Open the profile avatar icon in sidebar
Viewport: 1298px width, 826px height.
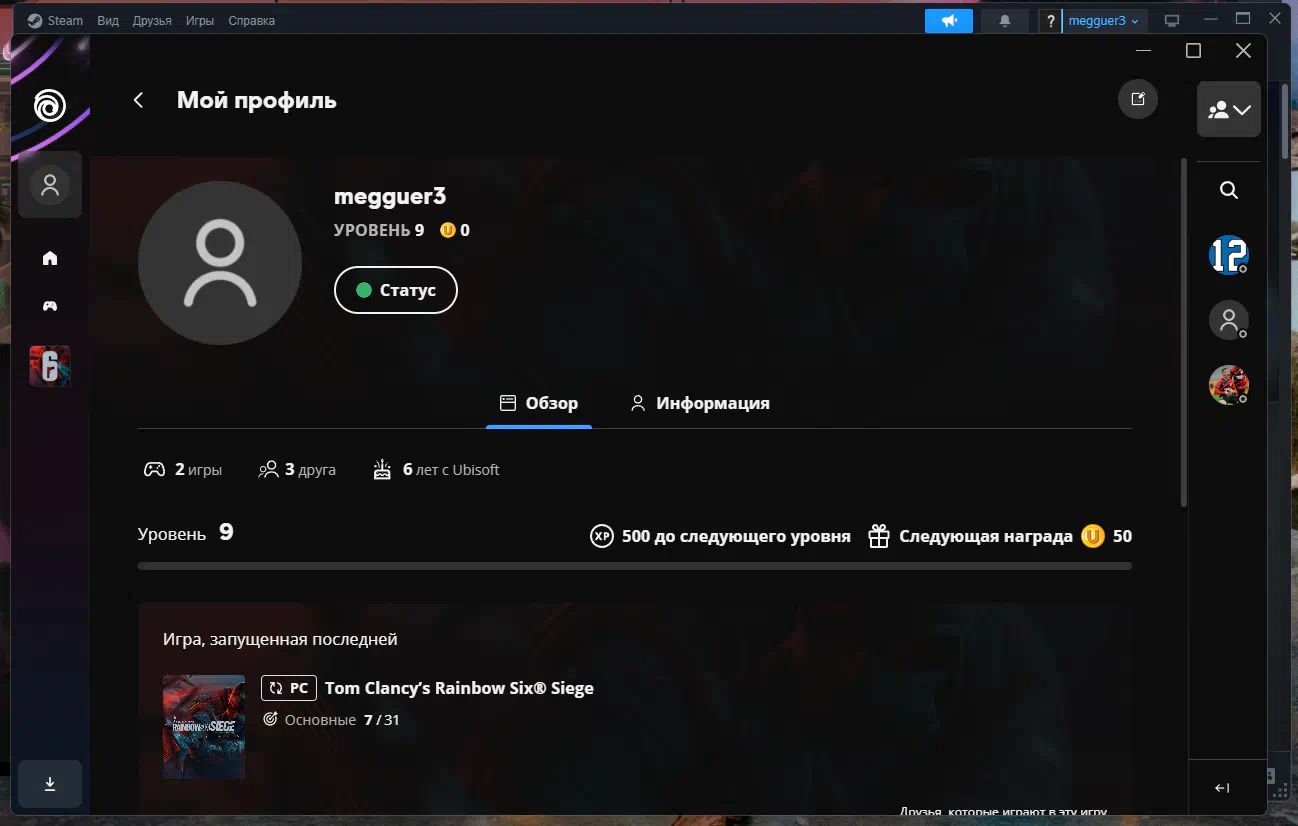(50, 185)
